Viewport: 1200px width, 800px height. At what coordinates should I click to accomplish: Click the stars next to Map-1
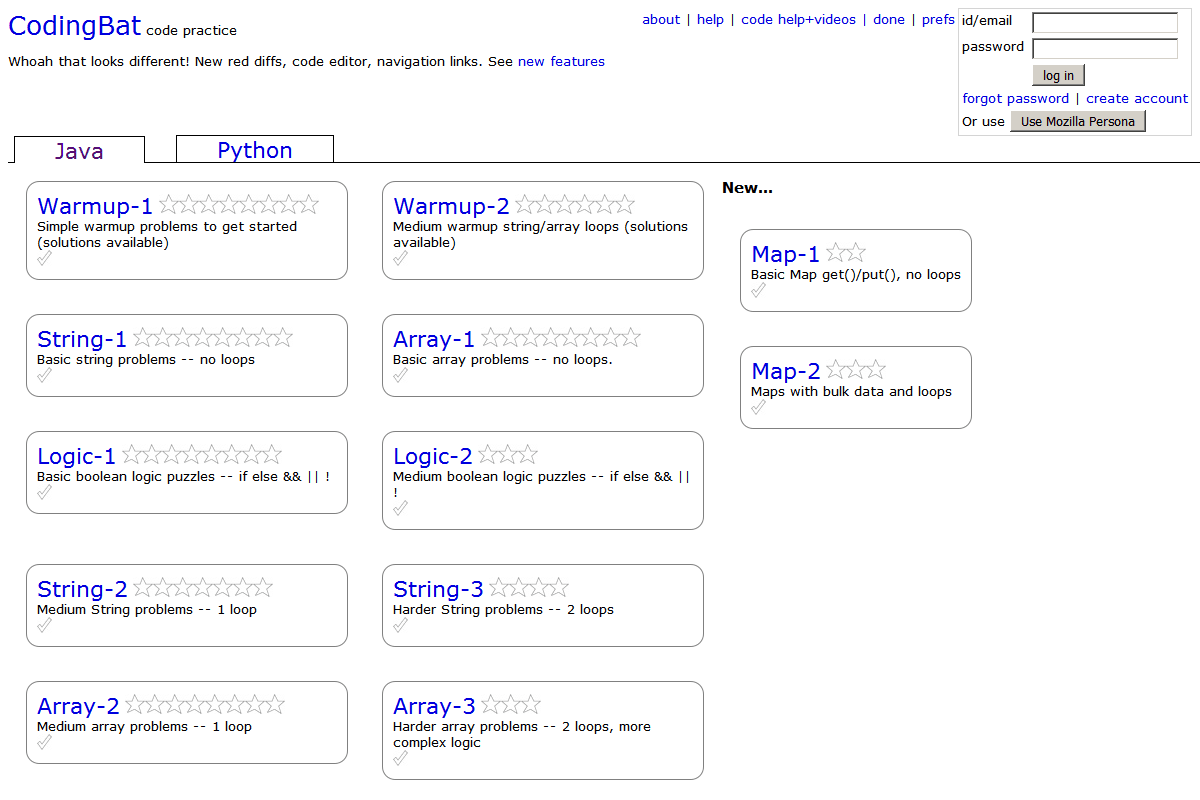point(846,253)
